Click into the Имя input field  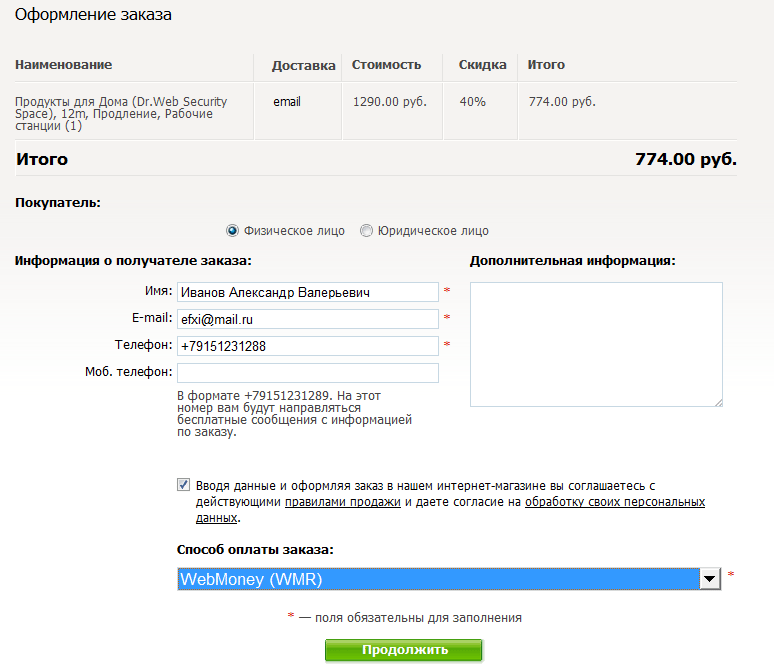pyautogui.click(x=307, y=292)
